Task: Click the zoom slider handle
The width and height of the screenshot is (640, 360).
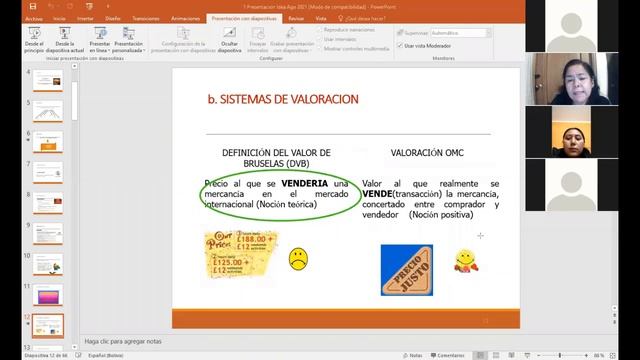Action: (x=560, y=356)
